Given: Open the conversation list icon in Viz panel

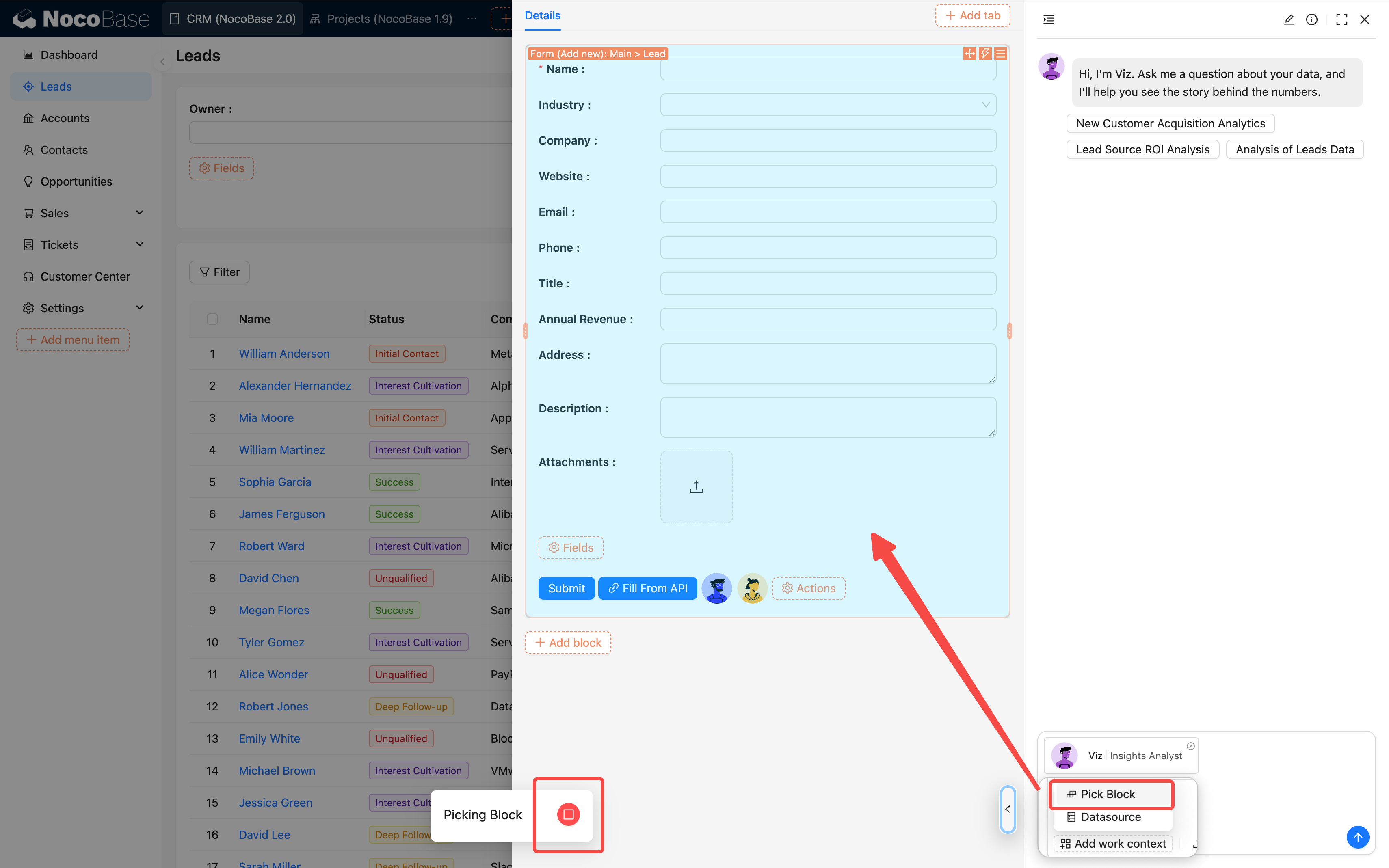Looking at the screenshot, I should (x=1049, y=19).
